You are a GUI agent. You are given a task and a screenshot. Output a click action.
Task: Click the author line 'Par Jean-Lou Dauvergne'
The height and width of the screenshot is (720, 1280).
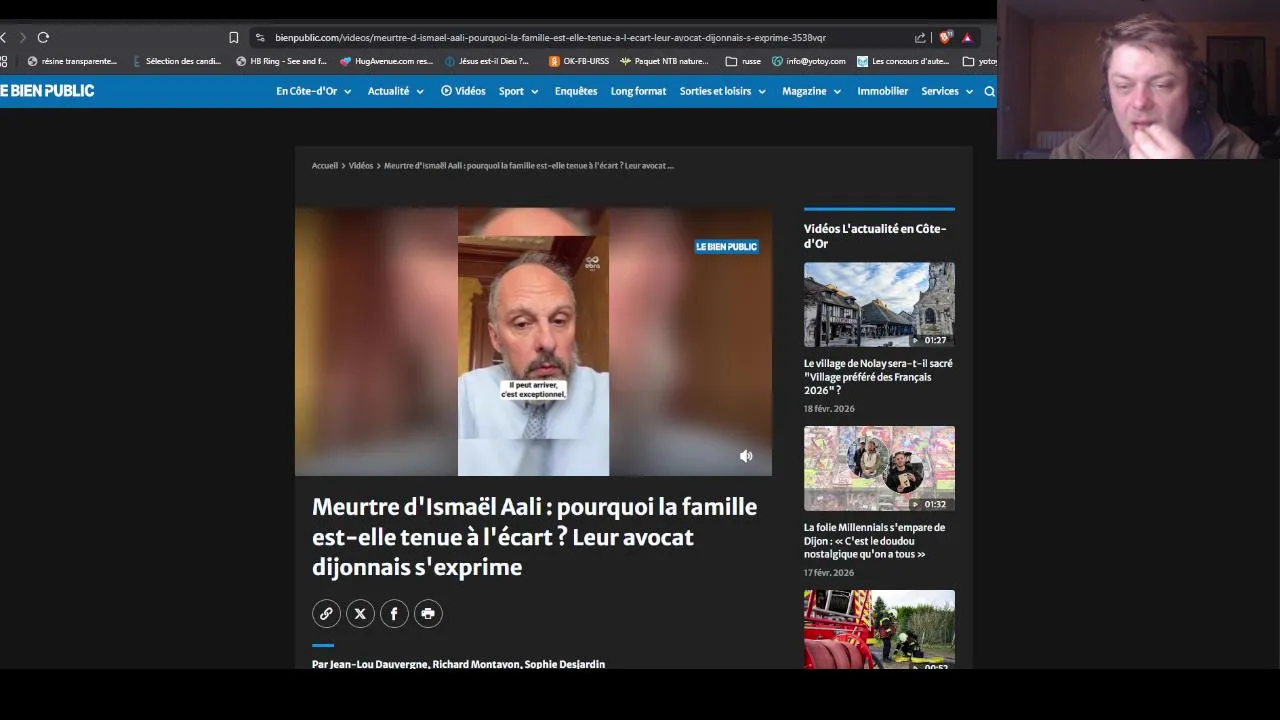point(458,664)
